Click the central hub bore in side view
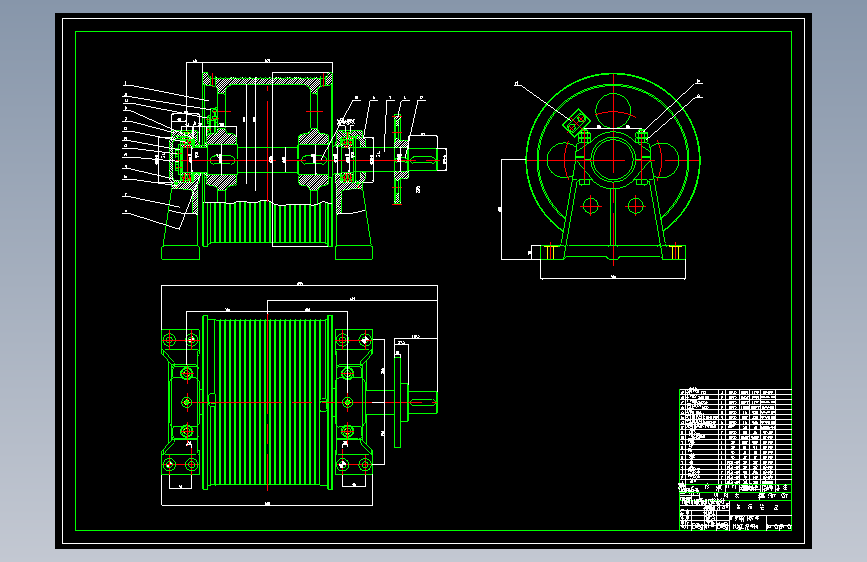The height and width of the screenshot is (562, 867). coord(613,160)
